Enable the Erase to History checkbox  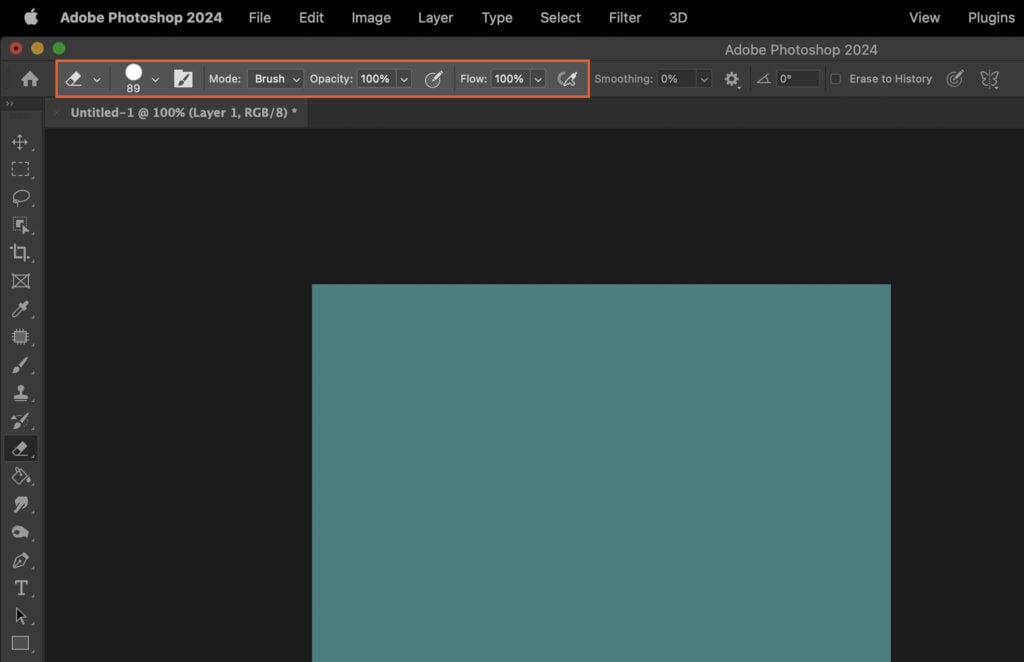point(836,78)
